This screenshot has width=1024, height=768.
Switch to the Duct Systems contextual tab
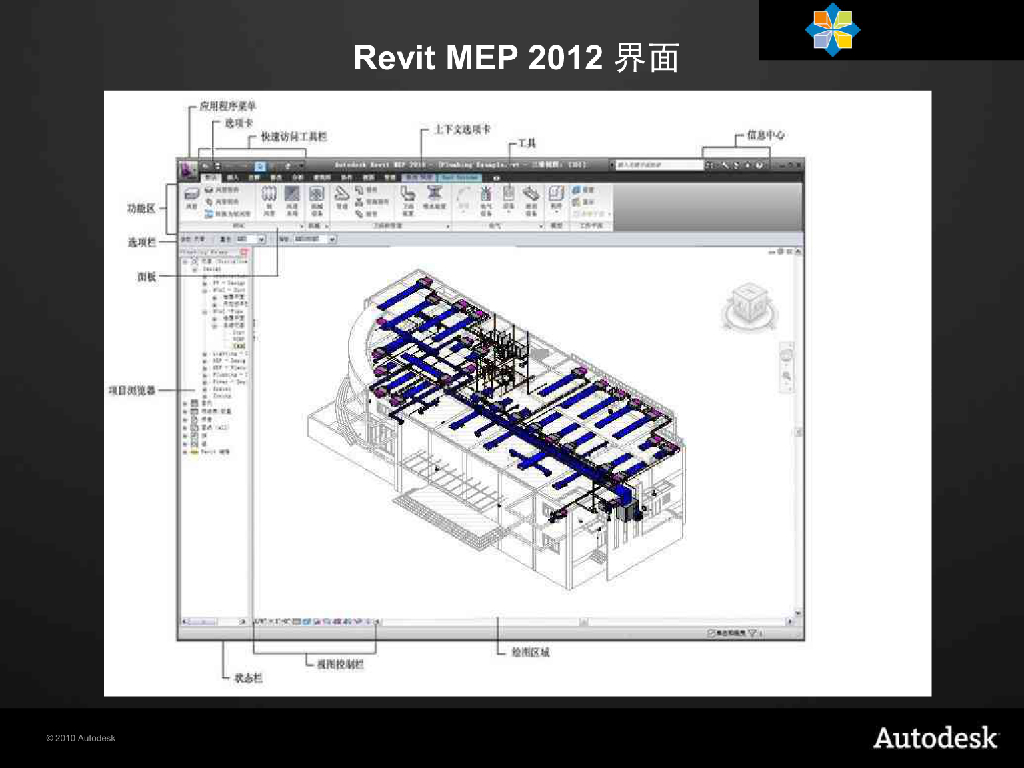coord(460,177)
